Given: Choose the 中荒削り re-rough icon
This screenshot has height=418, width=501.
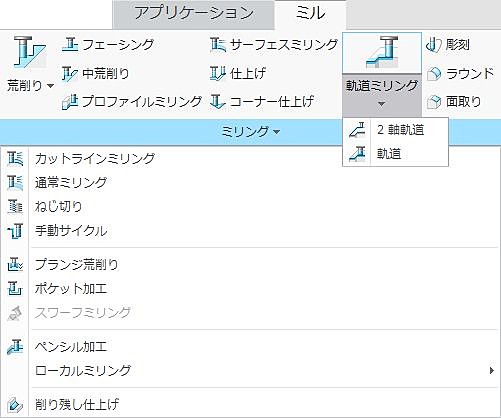Looking at the screenshot, I should [70, 73].
